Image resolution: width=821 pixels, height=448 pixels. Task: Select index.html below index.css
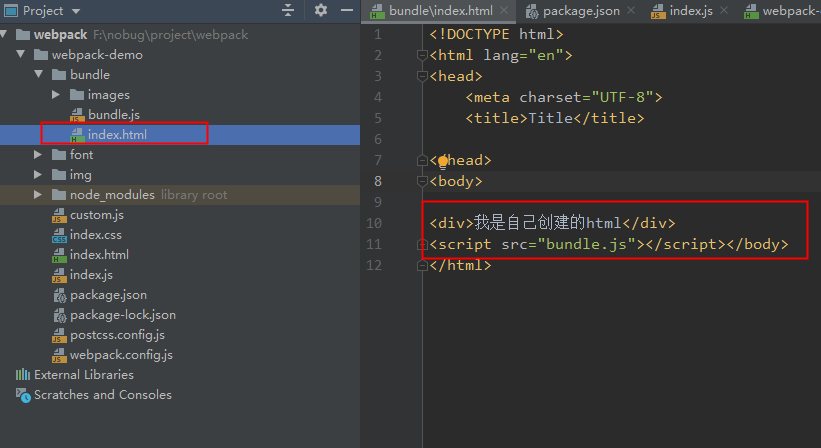coord(99,254)
